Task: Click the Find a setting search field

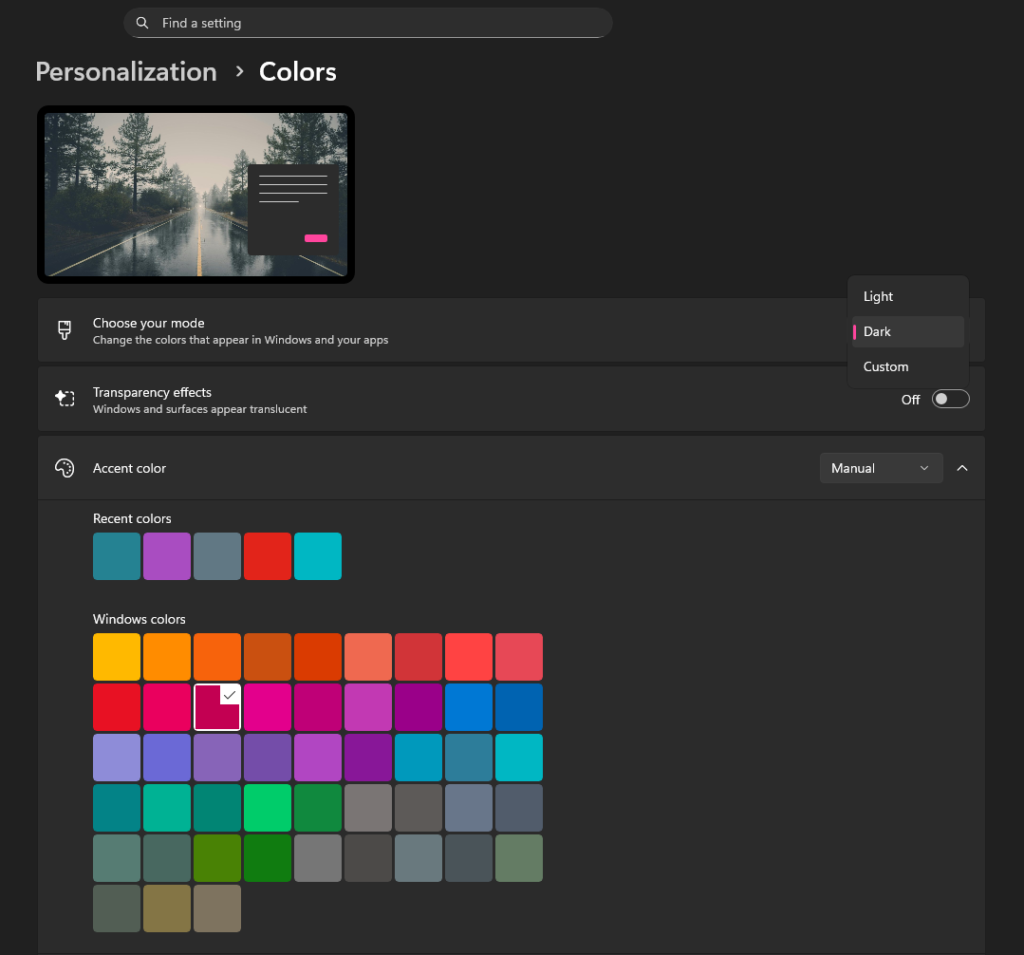Action: pyautogui.click(x=367, y=22)
